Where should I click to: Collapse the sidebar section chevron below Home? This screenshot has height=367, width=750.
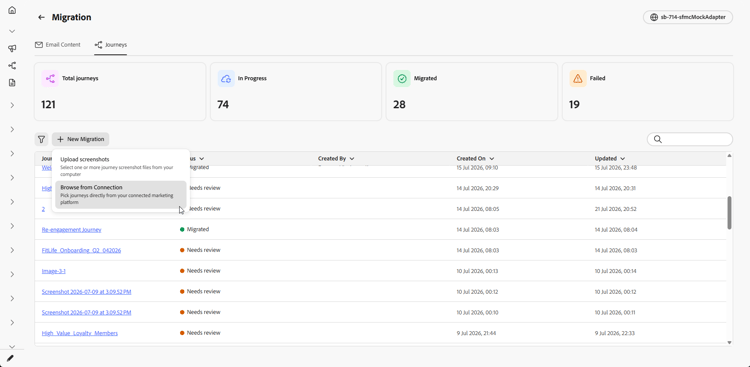coord(12,31)
